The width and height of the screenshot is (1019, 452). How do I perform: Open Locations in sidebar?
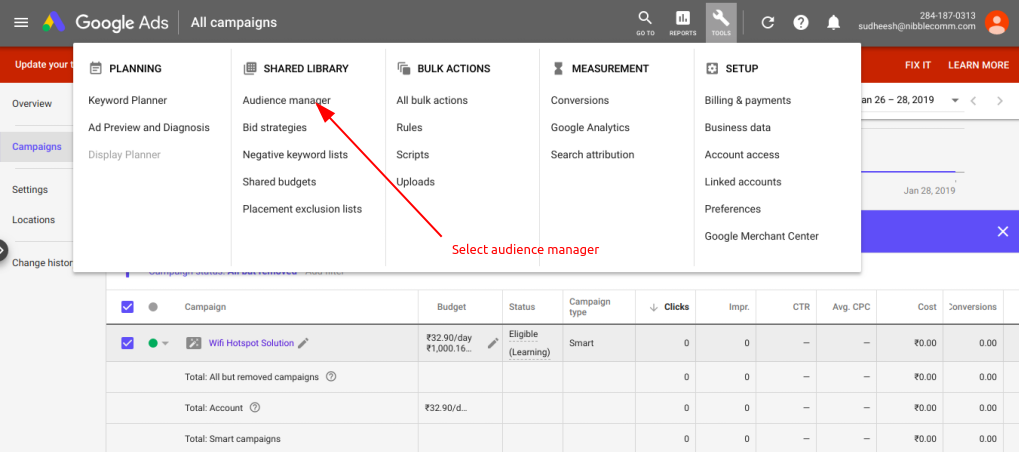(x=33, y=220)
